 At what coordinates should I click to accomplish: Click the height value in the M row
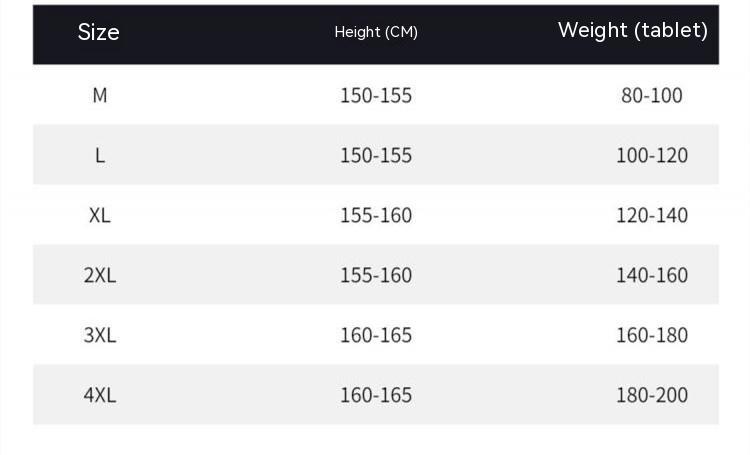376,95
